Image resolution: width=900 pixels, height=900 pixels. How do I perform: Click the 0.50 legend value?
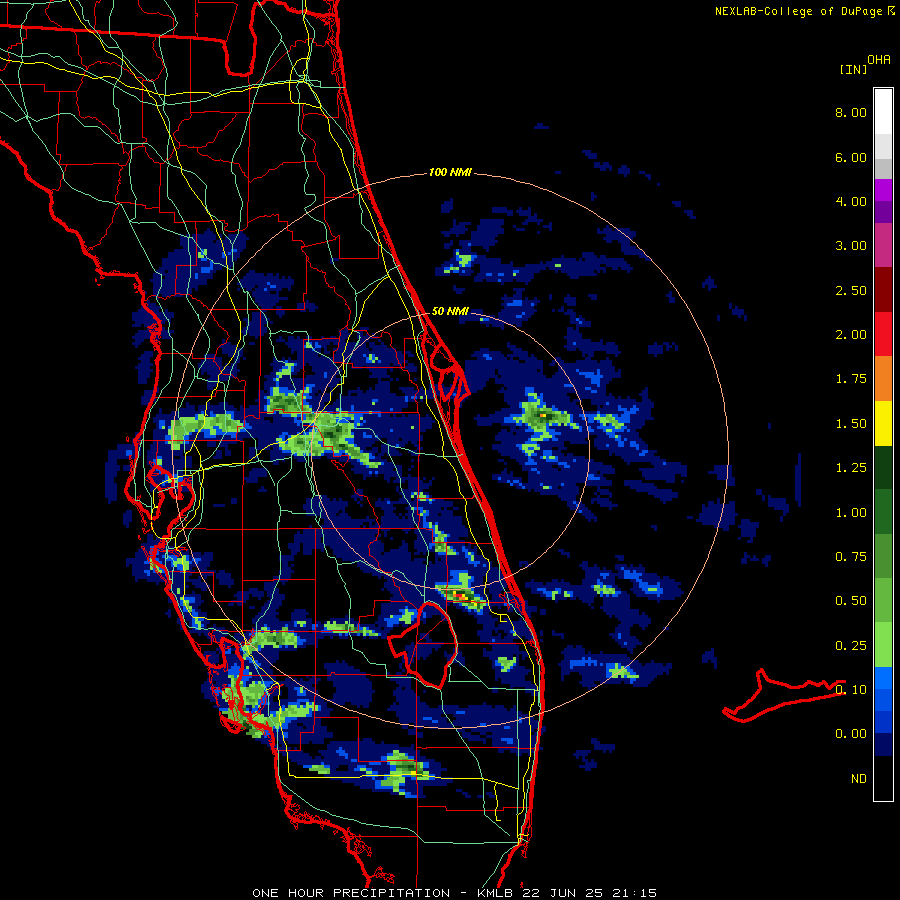[851, 601]
